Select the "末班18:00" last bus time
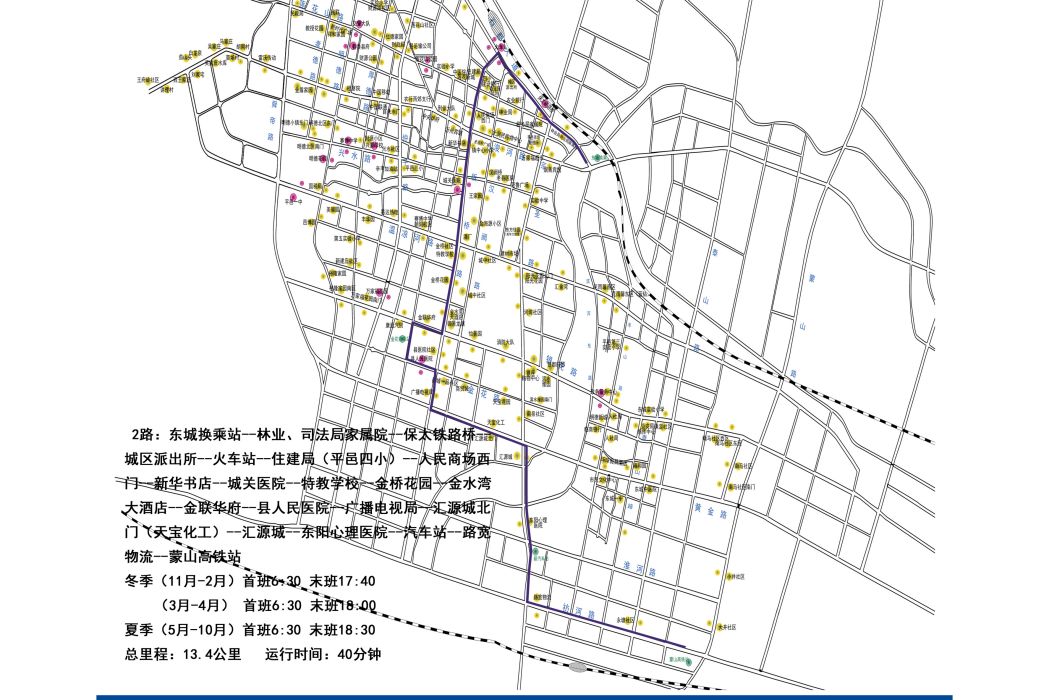This screenshot has width=1049, height=700. tap(343, 606)
